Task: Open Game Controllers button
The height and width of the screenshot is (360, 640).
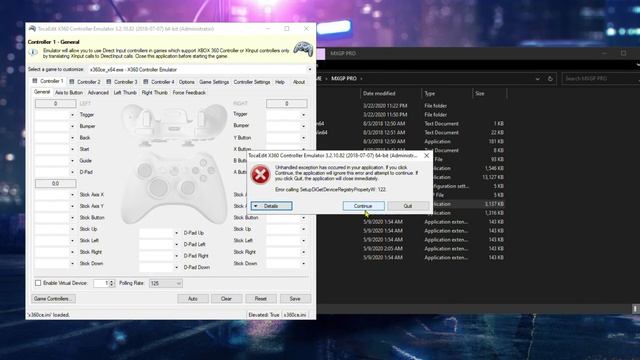Action: pos(53,299)
